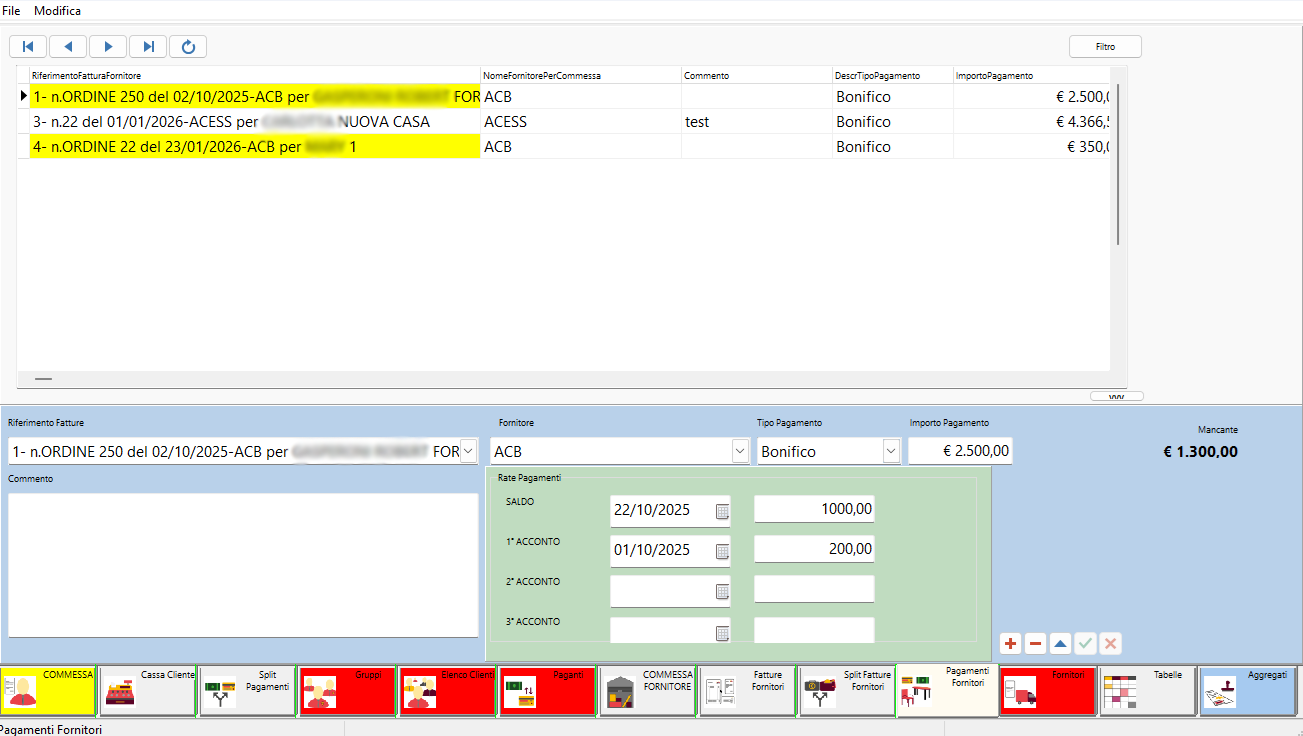
Task: Jump to last record button
Action: [148, 46]
